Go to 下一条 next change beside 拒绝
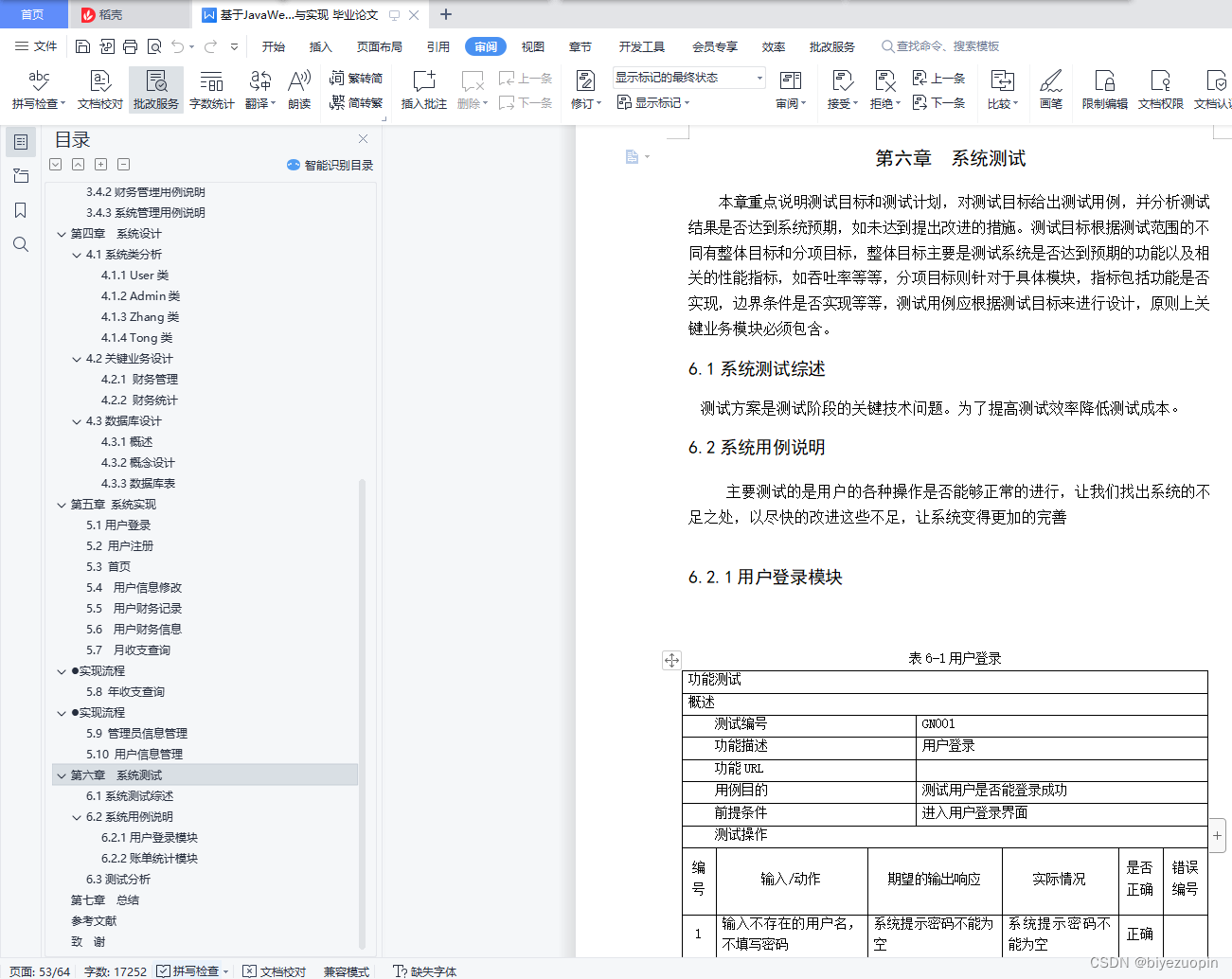The height and width of the screenshot is (979, 1232). click(938, 102)
